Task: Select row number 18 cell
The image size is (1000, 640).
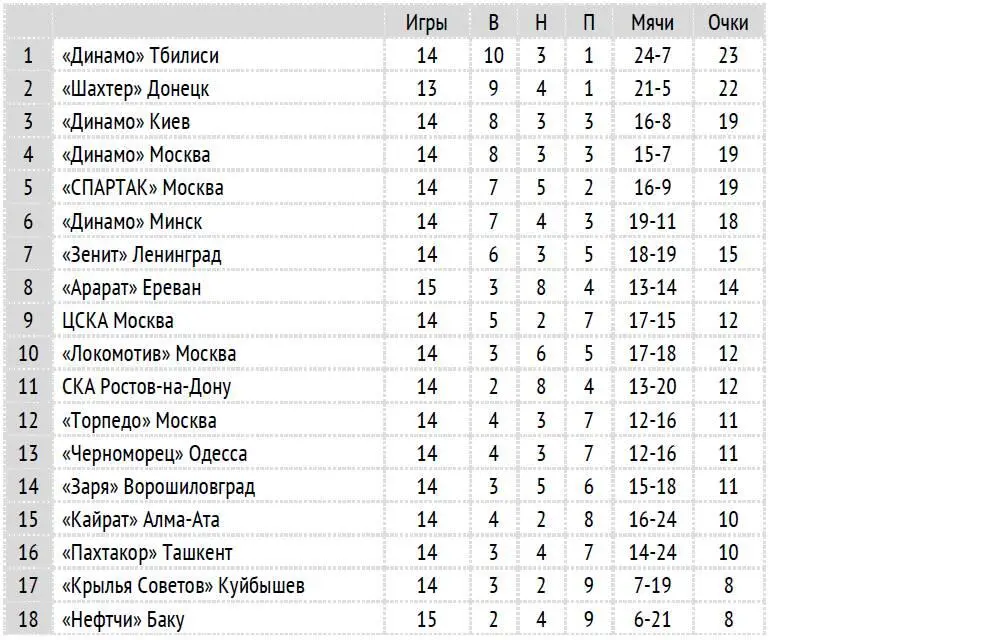Action: tap(28, 619)
